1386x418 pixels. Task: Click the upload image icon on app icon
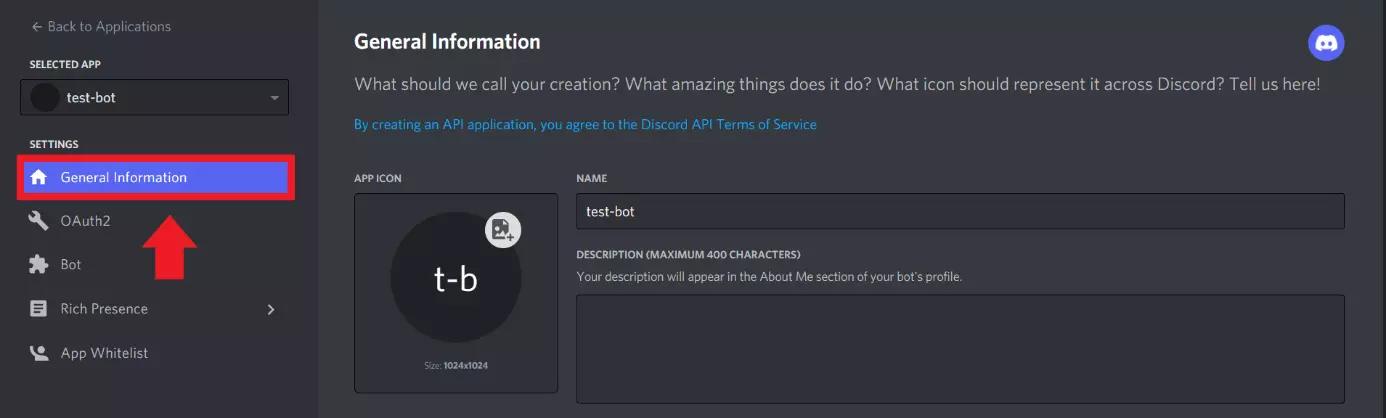(503, 230)
